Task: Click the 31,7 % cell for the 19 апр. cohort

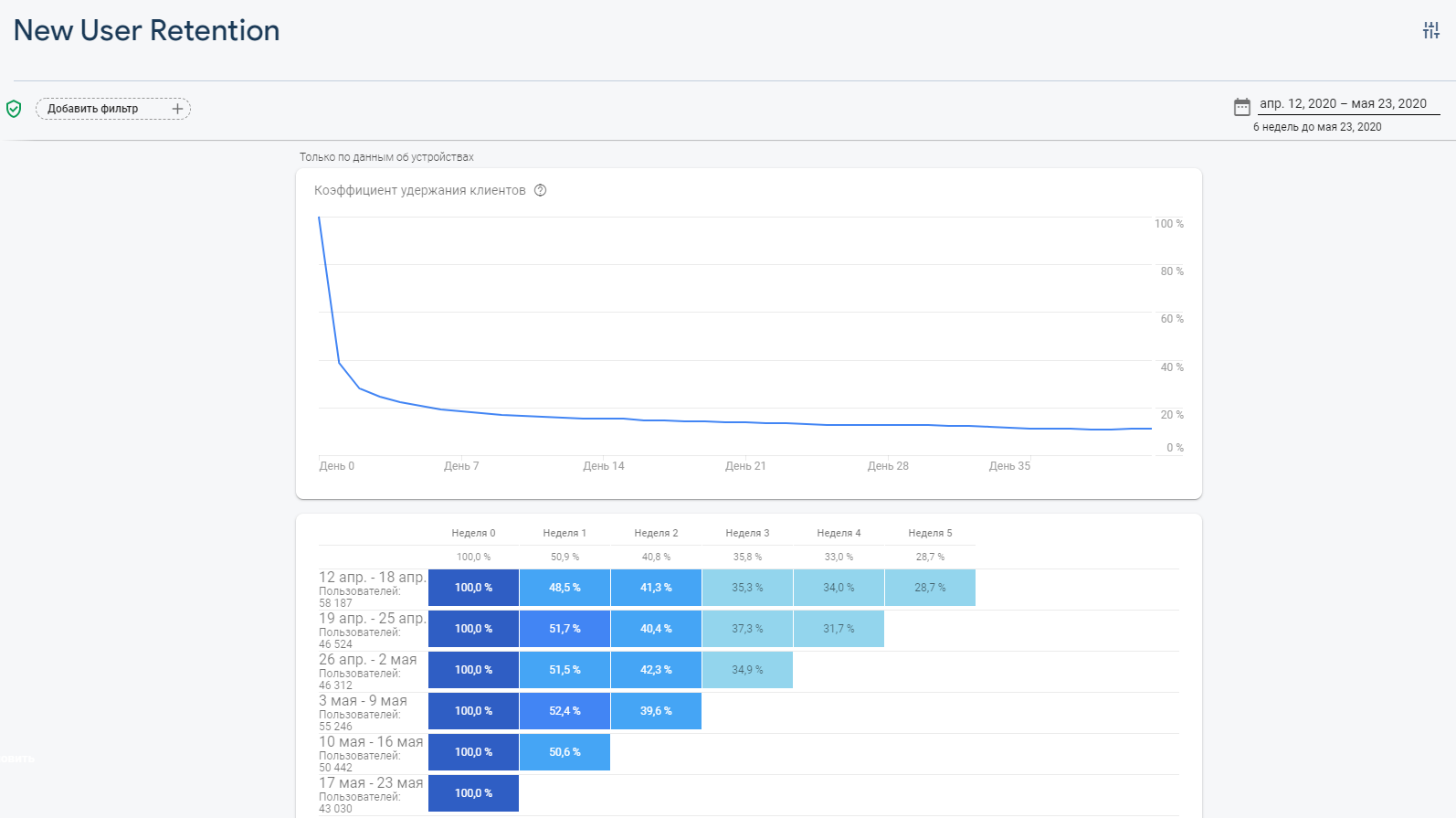Action: click(839, 629)
